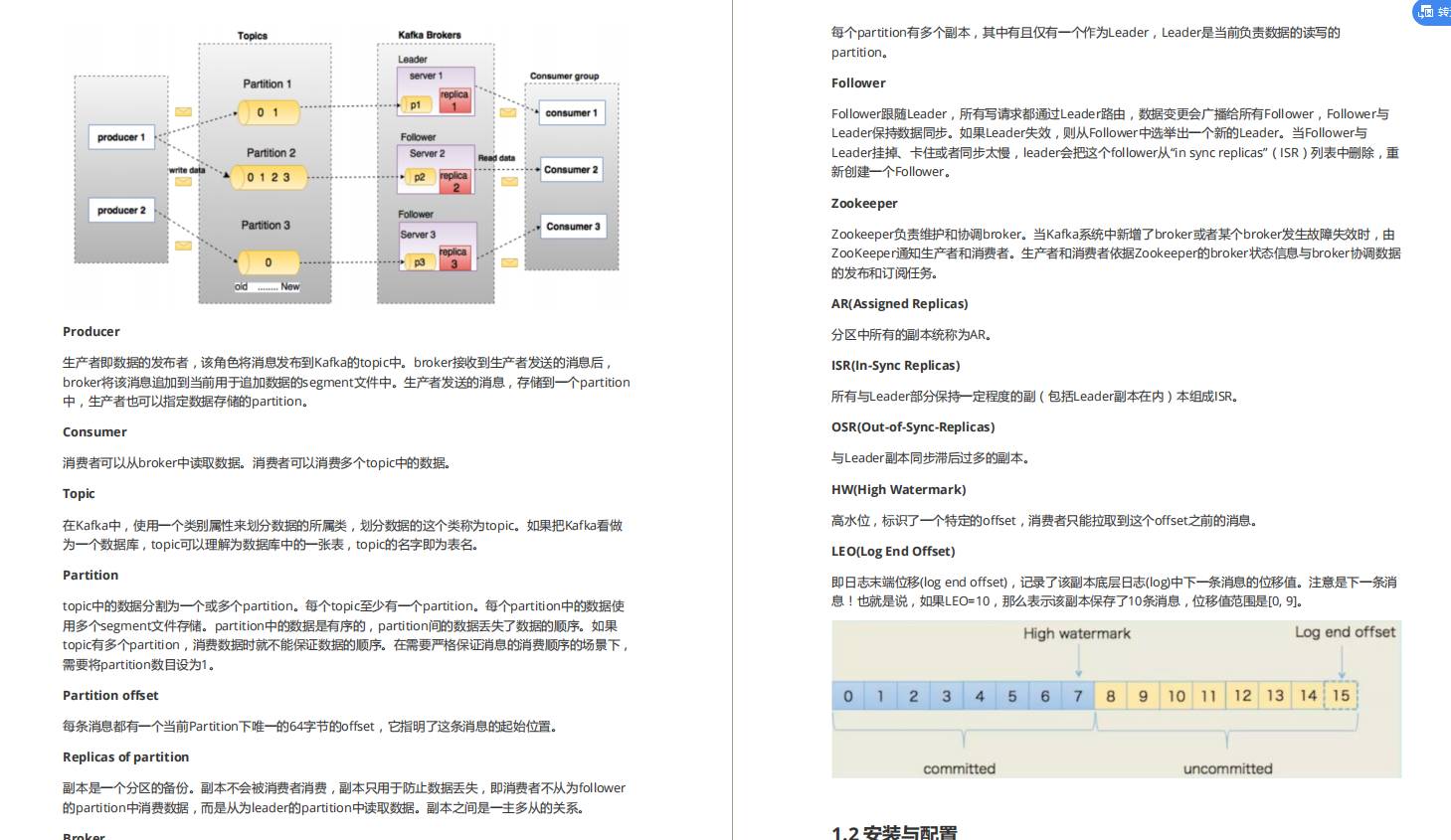Click the 'Topics' diagram title
Screen dimensions: 1451x840
253,36
